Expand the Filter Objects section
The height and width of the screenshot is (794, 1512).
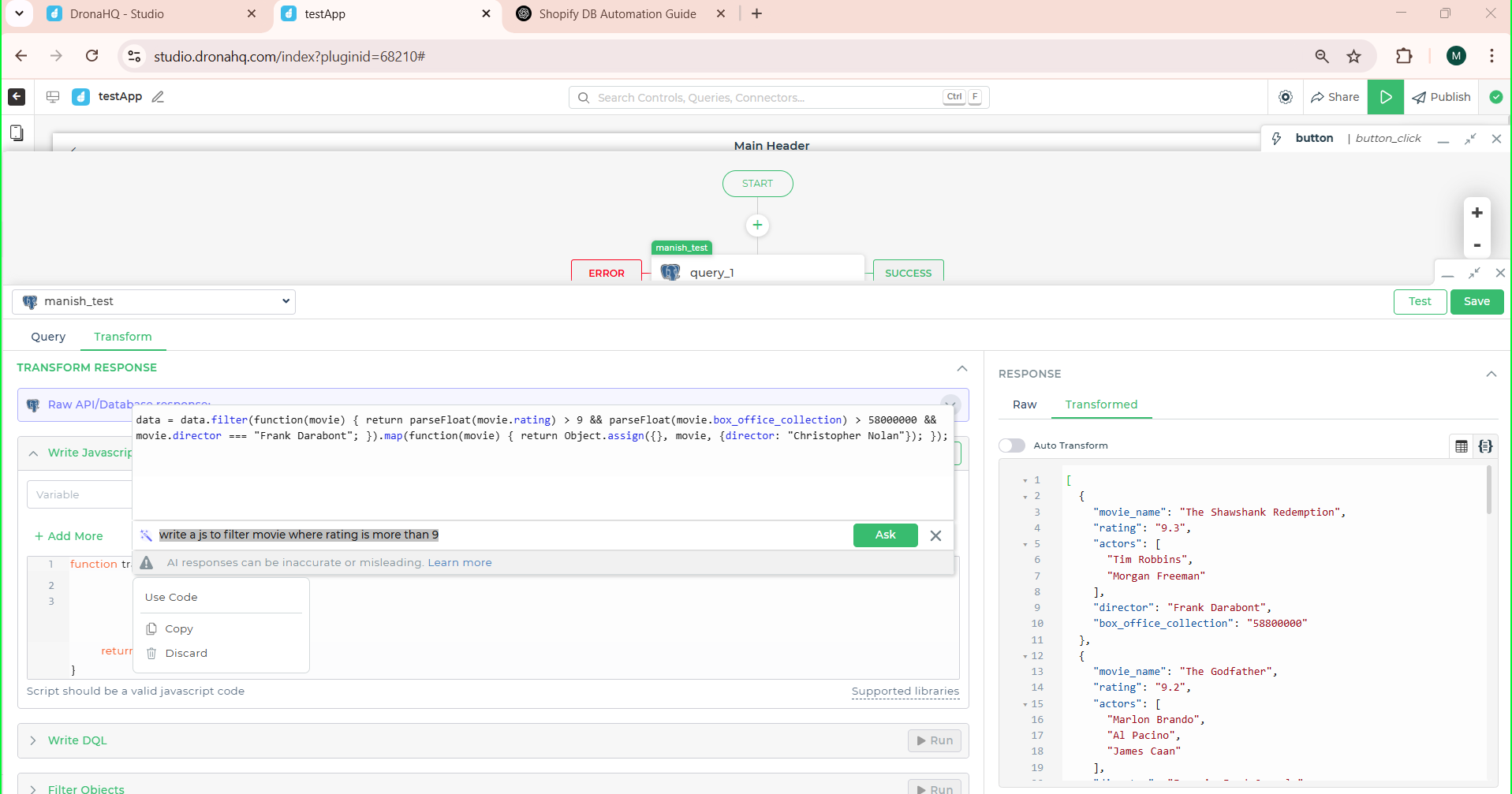click(33, 788)
